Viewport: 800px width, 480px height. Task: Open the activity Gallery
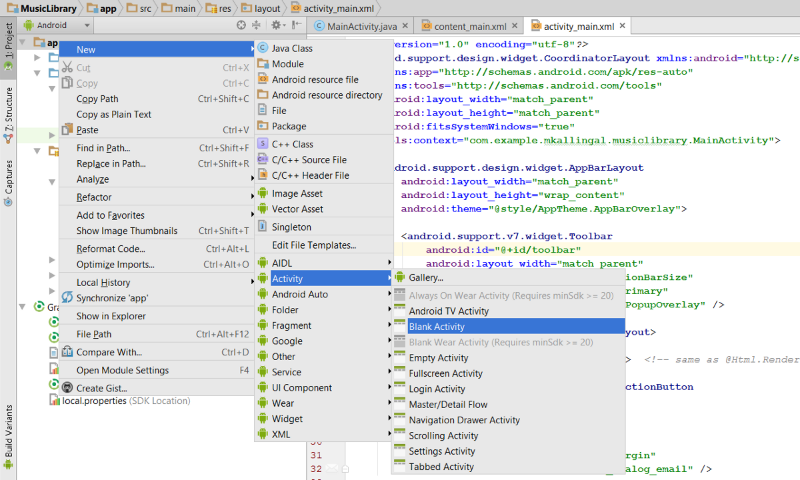(x=509, y=278)
